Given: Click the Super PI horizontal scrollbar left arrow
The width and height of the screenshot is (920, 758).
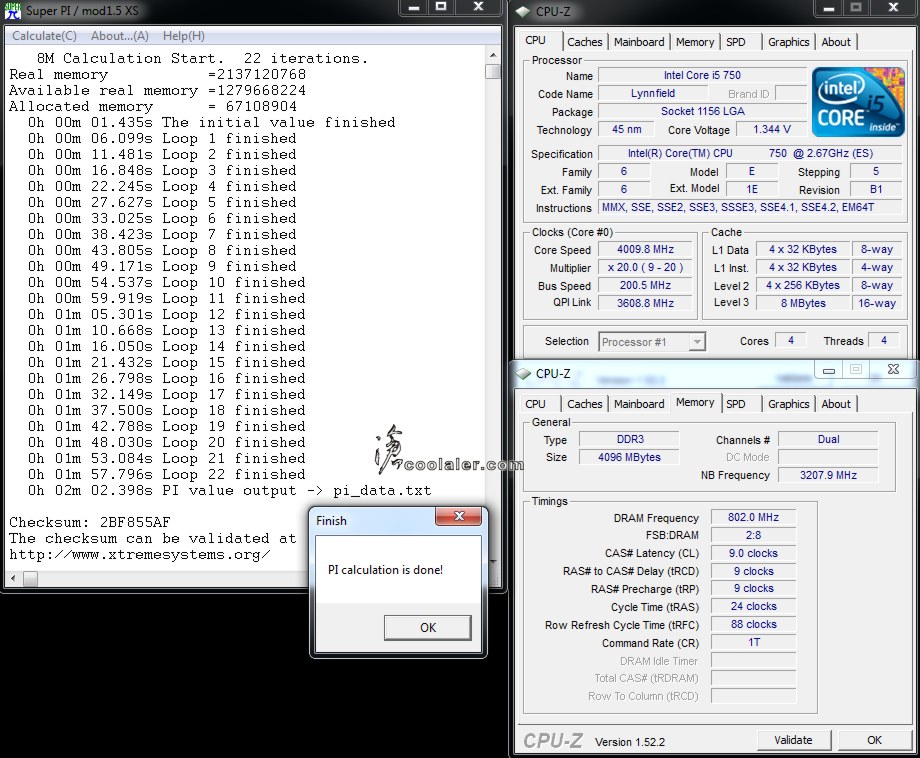Looking at the screenshot, I should [13, 579].
